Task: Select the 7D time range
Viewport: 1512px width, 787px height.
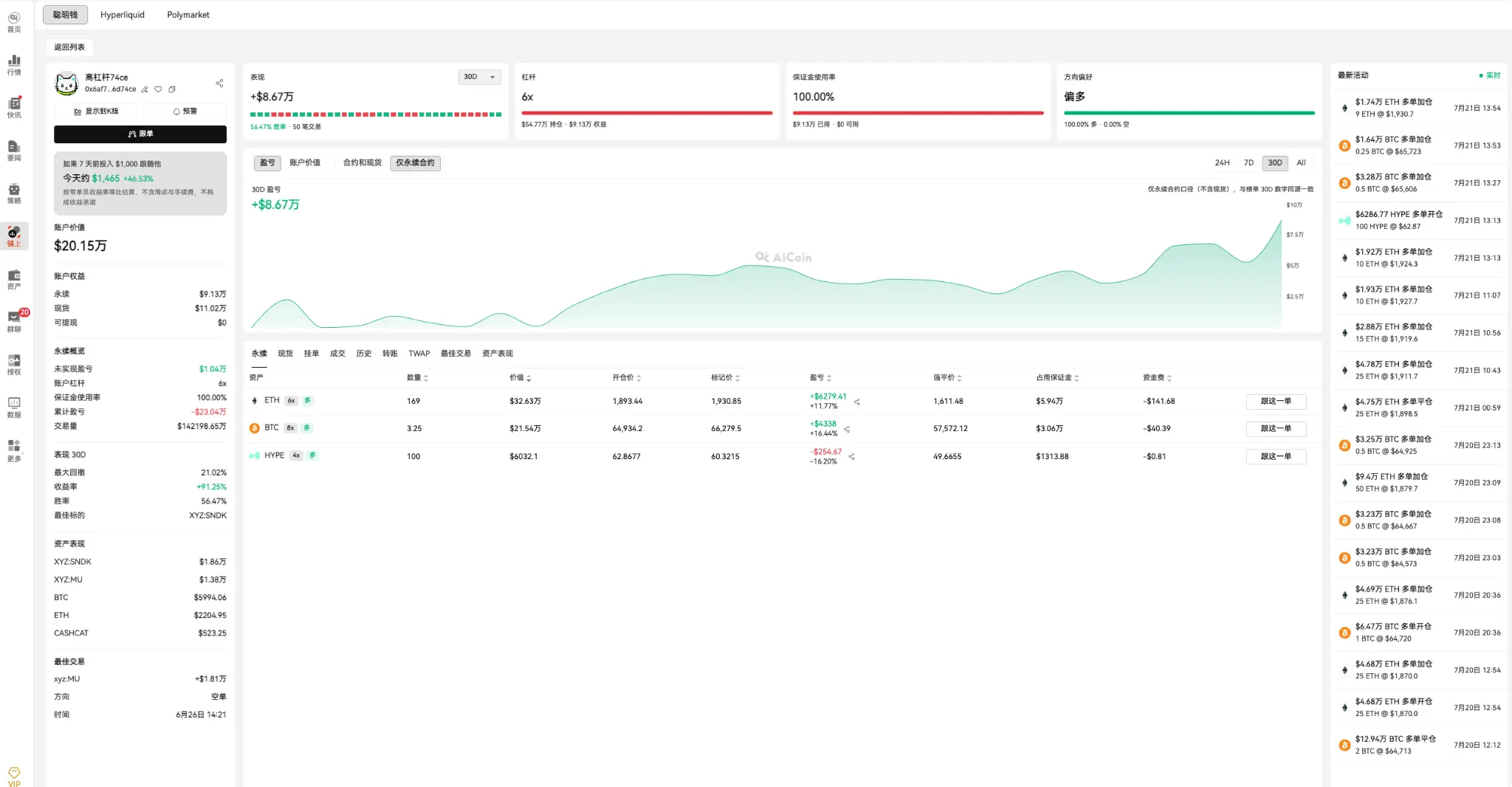Action: click(1248, 163)
